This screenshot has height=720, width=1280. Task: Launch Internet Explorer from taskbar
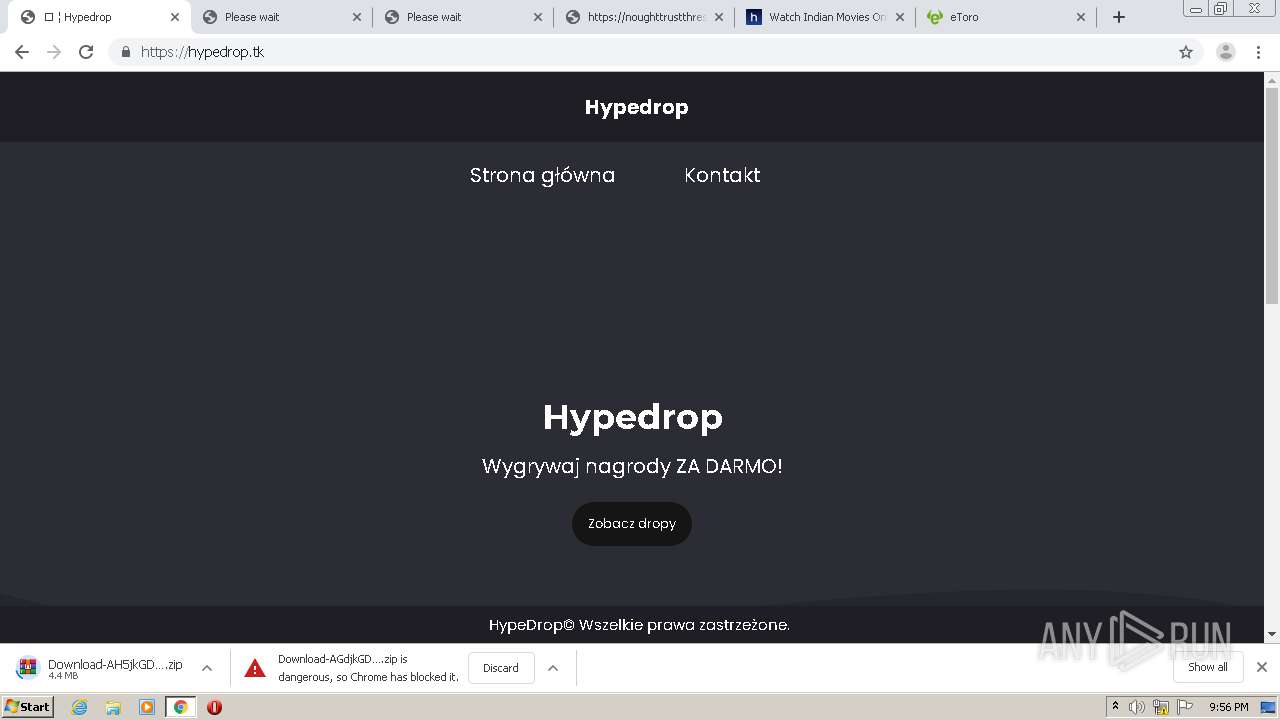[x=79, y=707]
